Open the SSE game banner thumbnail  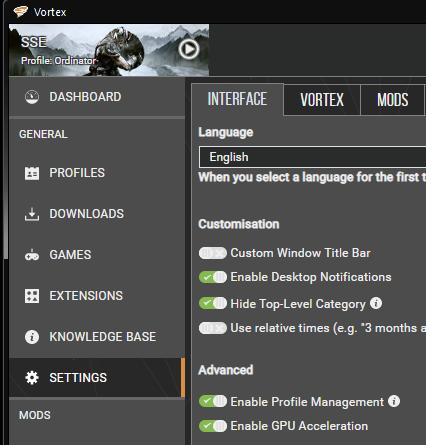[109, 50]
